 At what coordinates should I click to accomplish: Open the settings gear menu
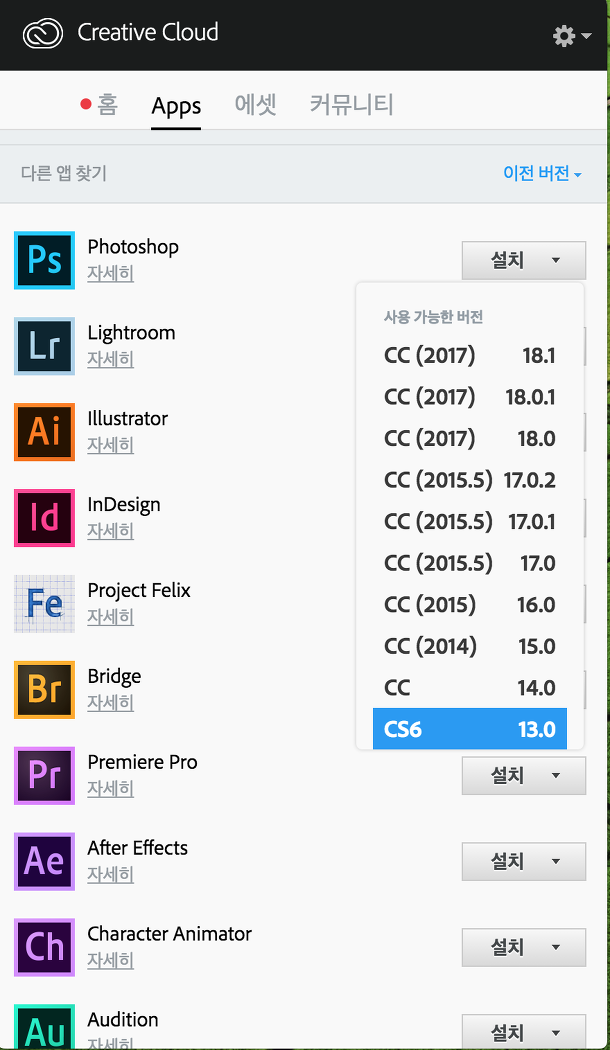[570, 36]
